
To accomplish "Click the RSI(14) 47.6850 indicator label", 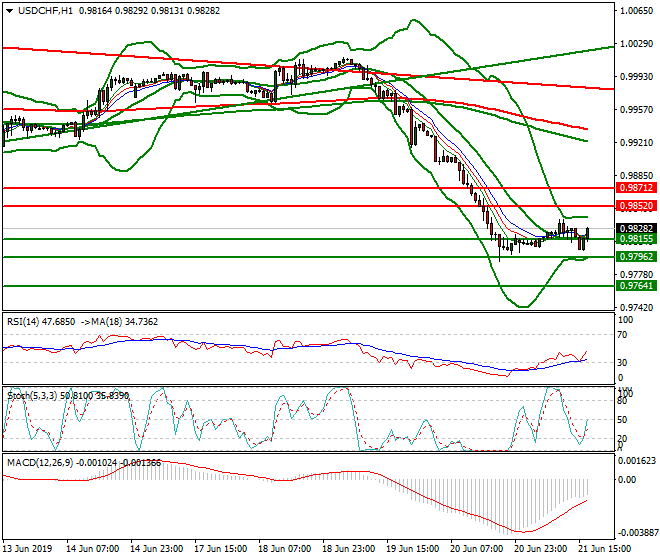I will (x=41, y=322).
